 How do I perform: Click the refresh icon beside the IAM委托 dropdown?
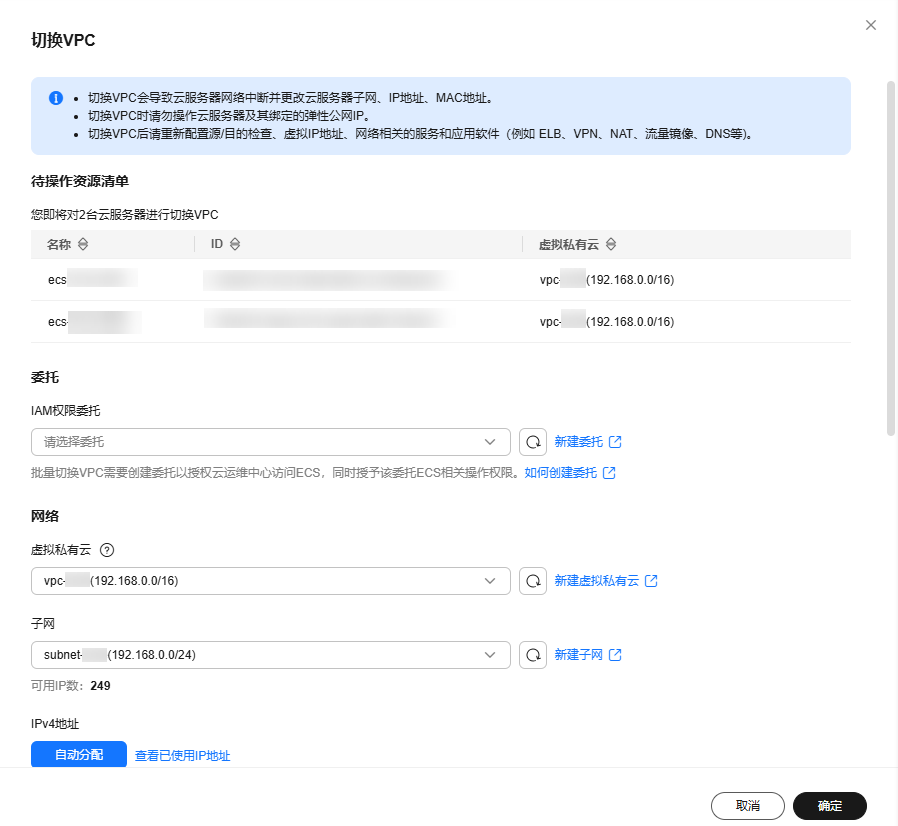532,441
